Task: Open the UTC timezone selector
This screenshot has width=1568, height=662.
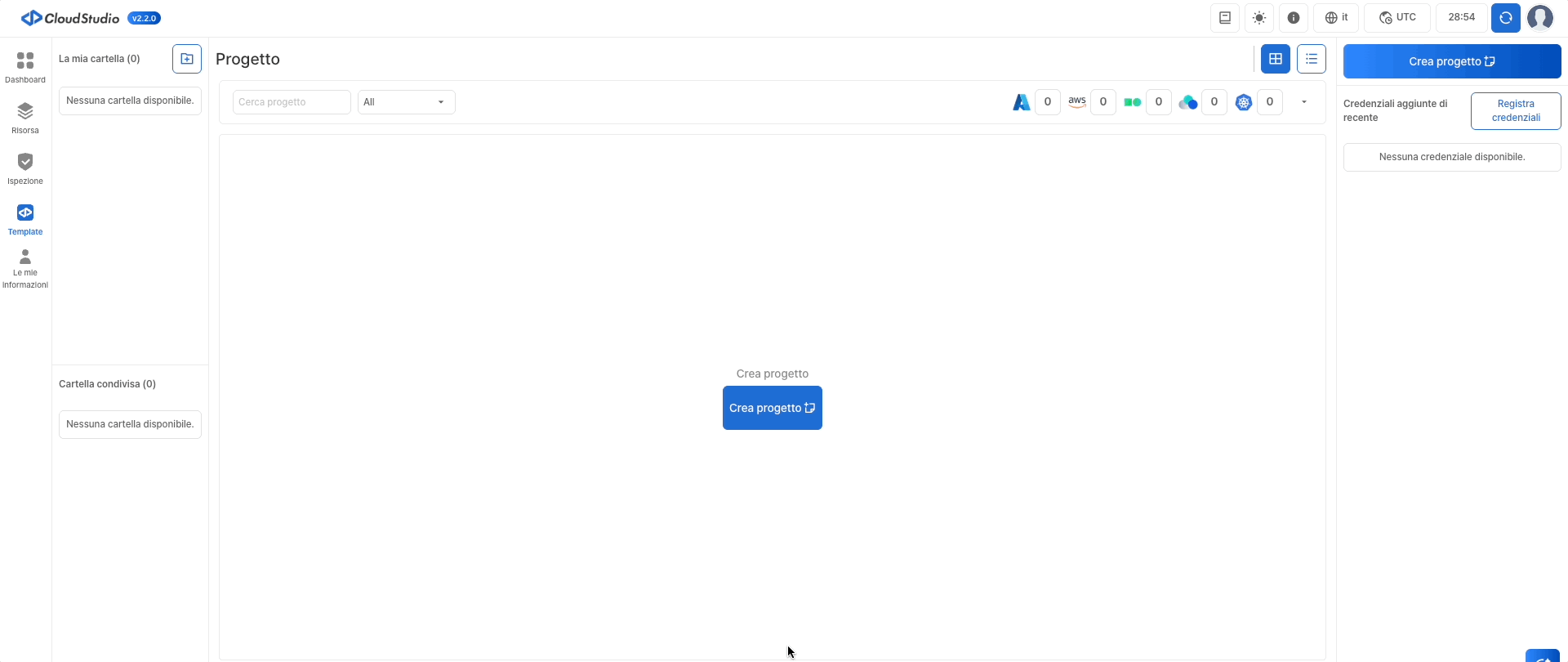Action: 1397,18
